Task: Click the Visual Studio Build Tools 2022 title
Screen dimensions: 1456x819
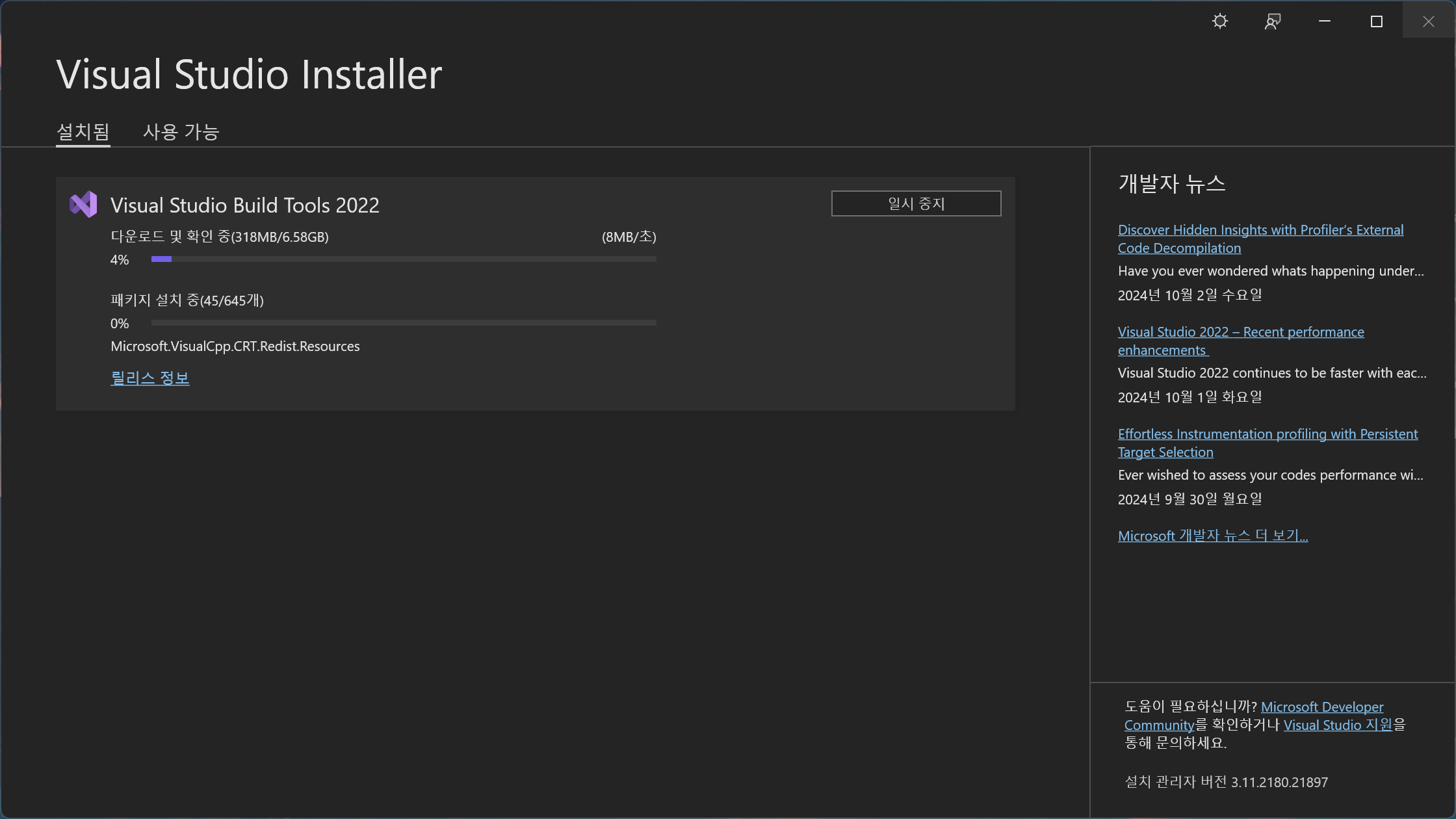Action: pyautogui.click(x=244, y=205)
